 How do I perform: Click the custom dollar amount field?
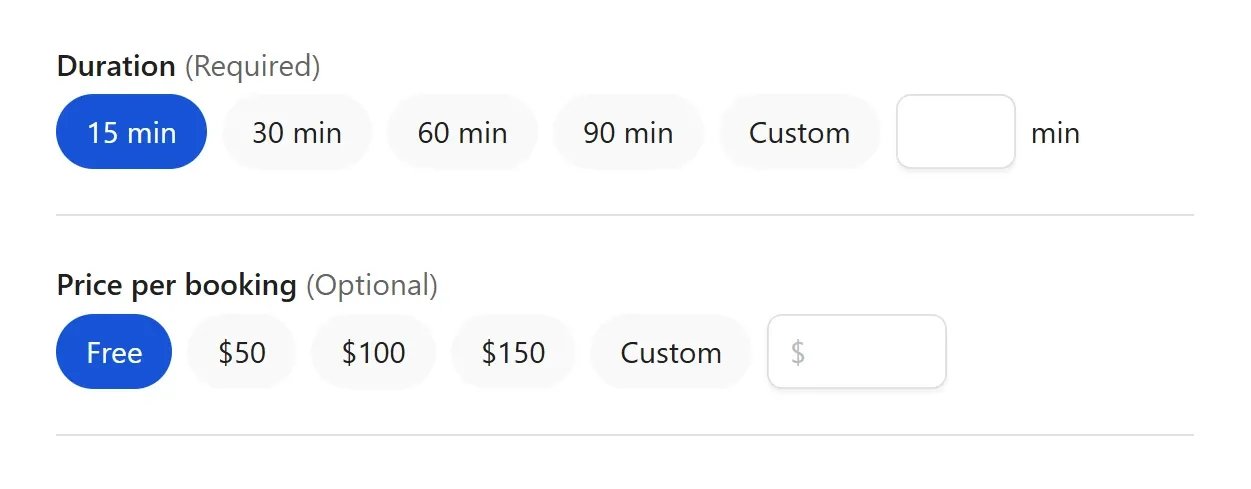tap(870, 352)
